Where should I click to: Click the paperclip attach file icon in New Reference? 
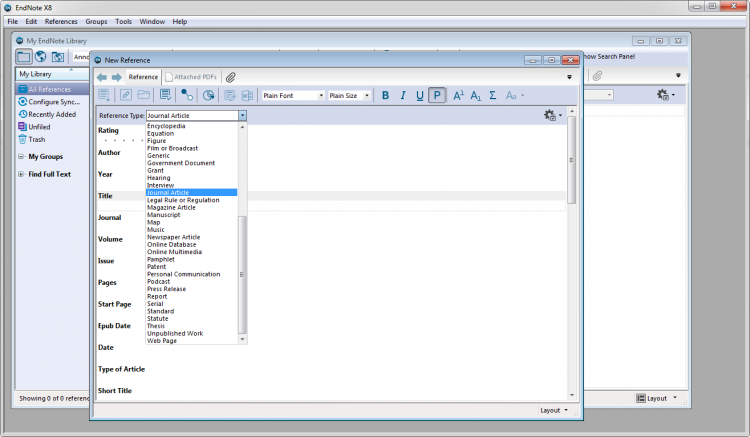(231, 77)
